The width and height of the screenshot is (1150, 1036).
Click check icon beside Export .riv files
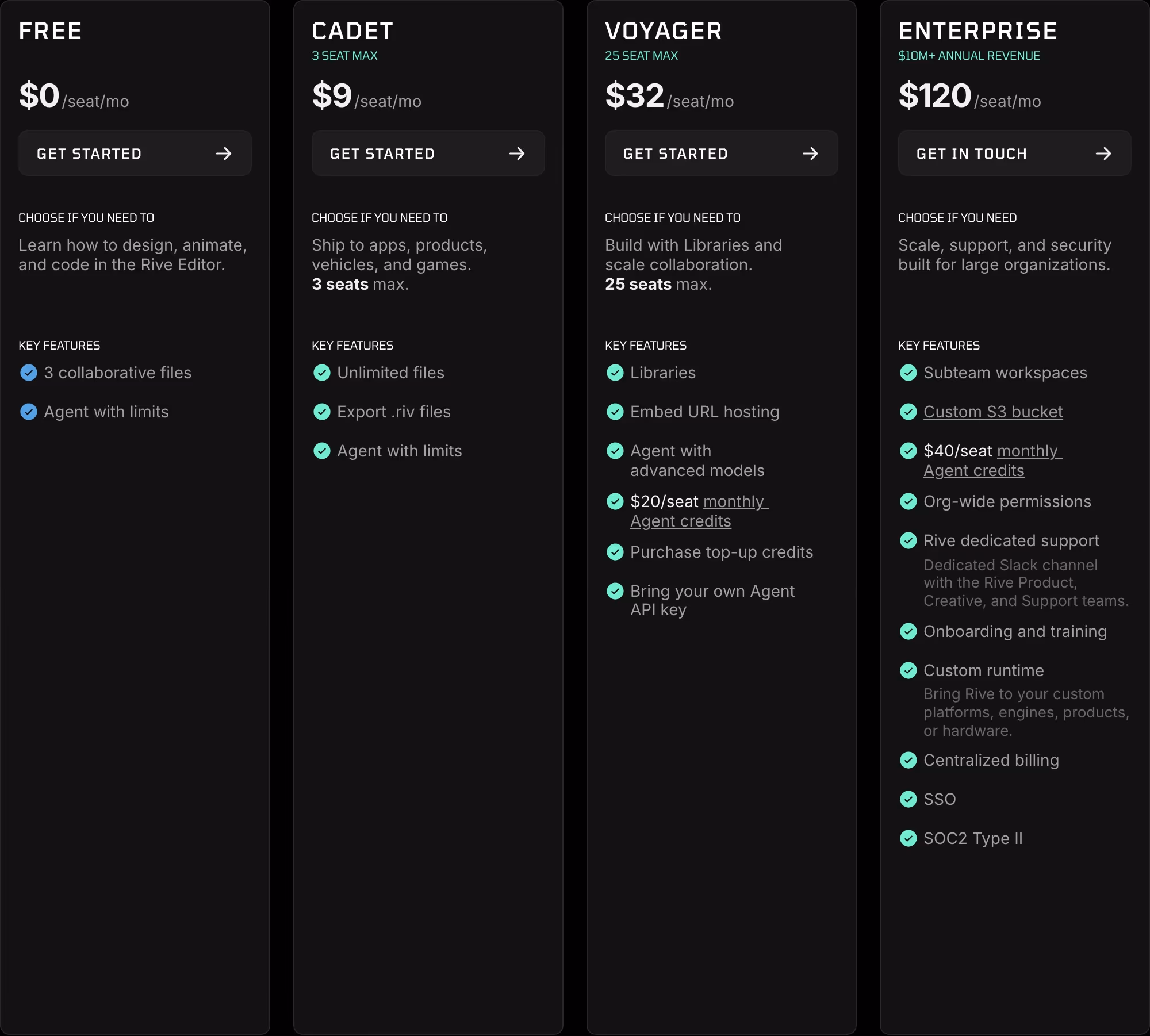322,412
